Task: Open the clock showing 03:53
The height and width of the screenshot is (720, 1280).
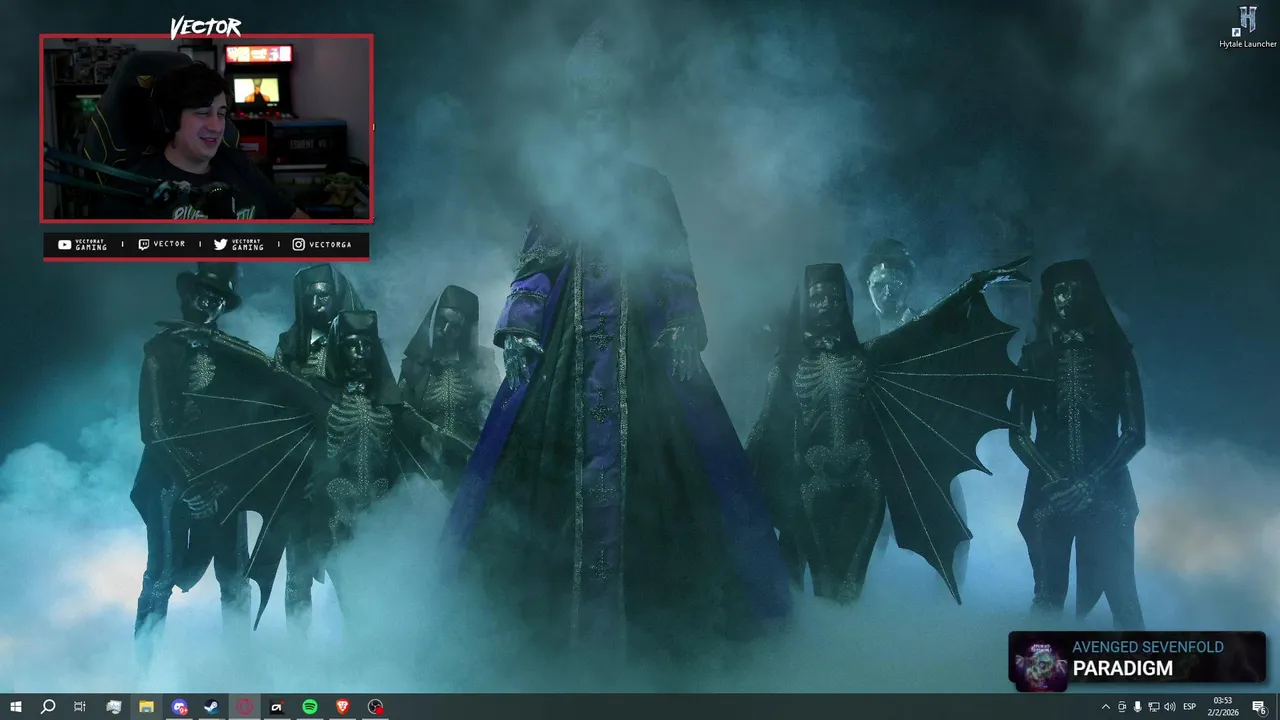Action: point(1223,707)
